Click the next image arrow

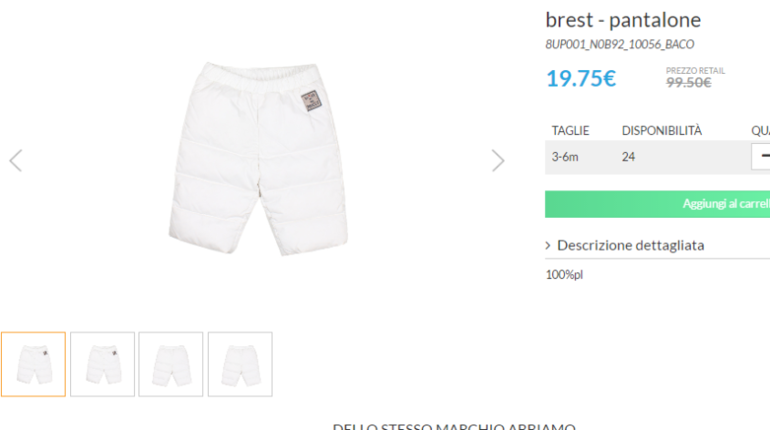pos(498,160)
